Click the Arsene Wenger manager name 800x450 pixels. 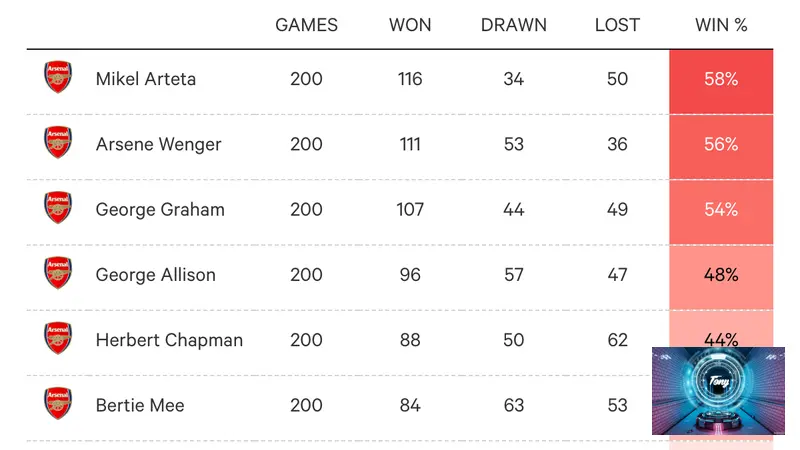point(159,144)
